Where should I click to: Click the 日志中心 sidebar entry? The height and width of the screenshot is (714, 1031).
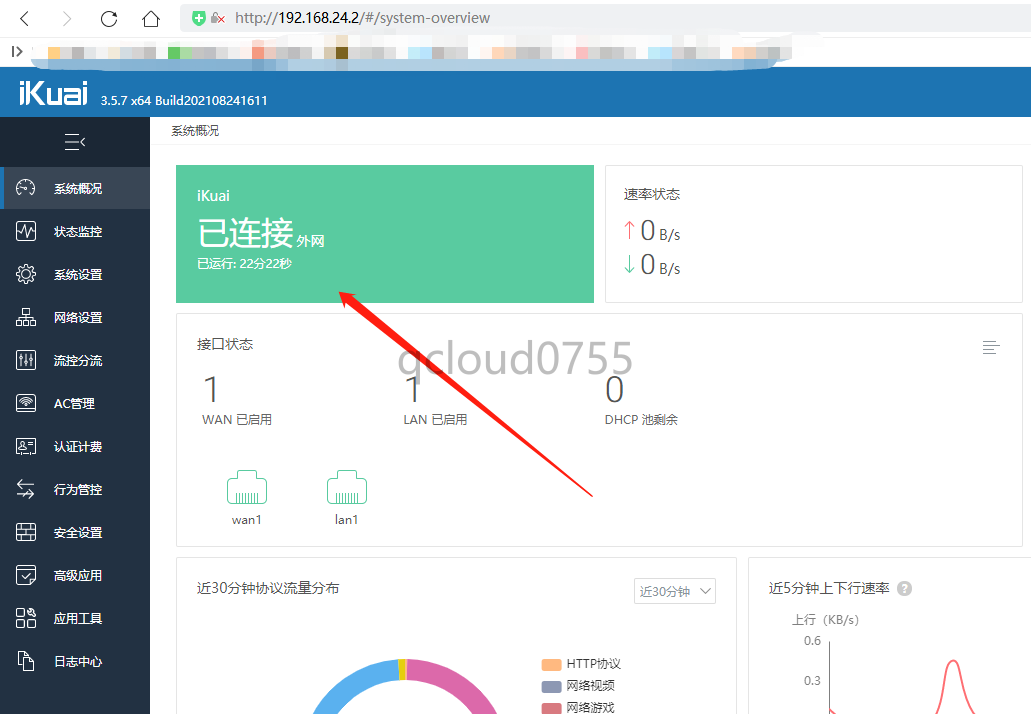pyautogui.click(x=77, y=662)
